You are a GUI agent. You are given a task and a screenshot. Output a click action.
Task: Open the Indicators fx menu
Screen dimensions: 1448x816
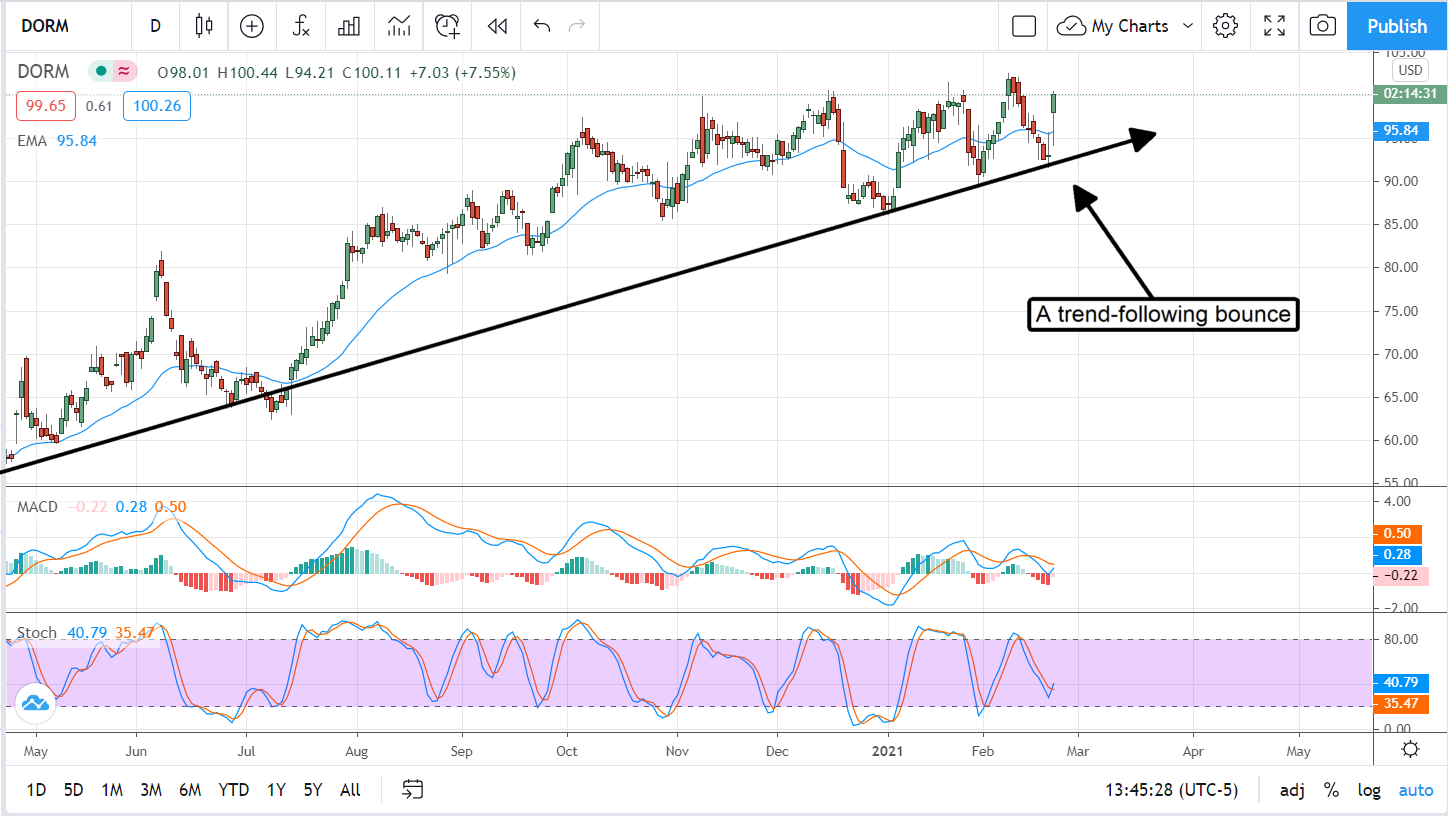[x=301, y=26]
